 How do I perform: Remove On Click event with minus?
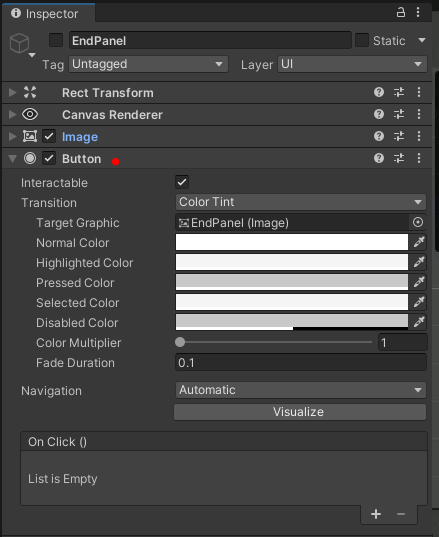(401, 514)
